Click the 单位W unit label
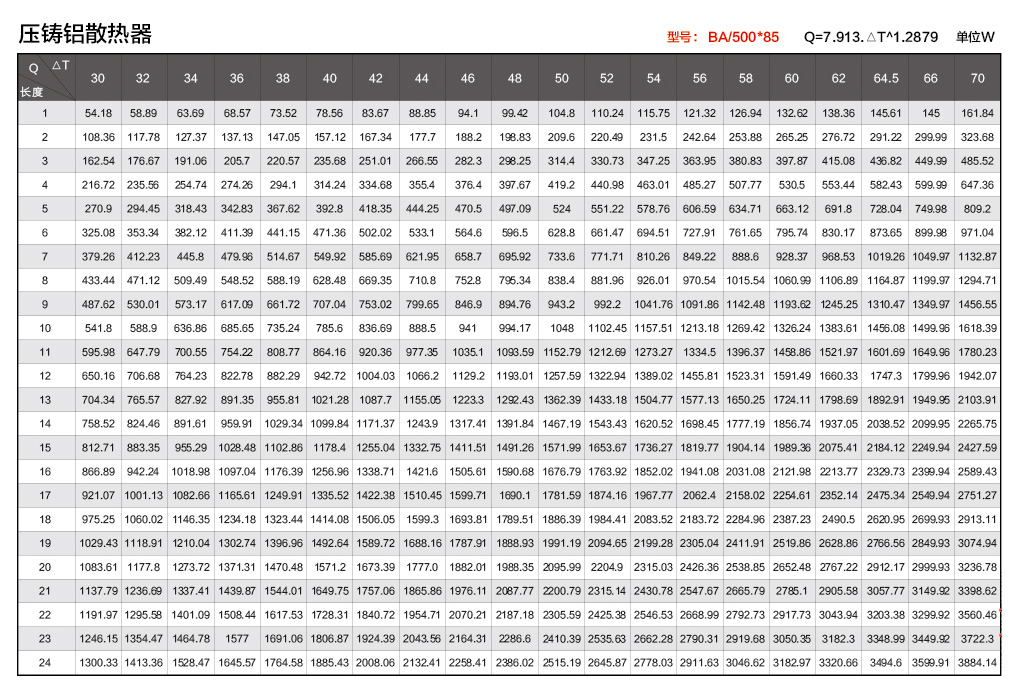1018x695 pixels. (975, 37)
